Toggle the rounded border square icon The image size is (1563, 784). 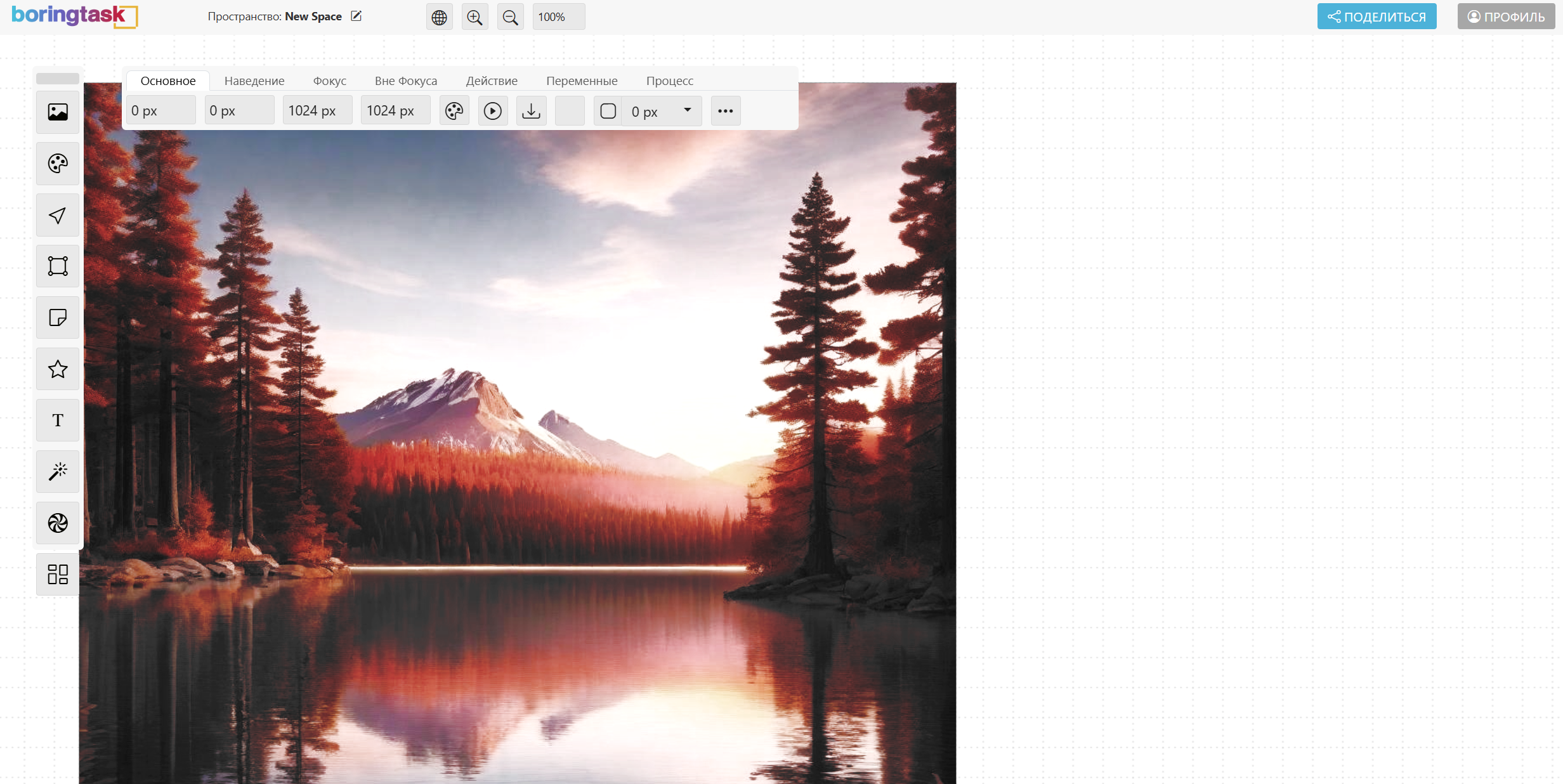pos(608,111)
